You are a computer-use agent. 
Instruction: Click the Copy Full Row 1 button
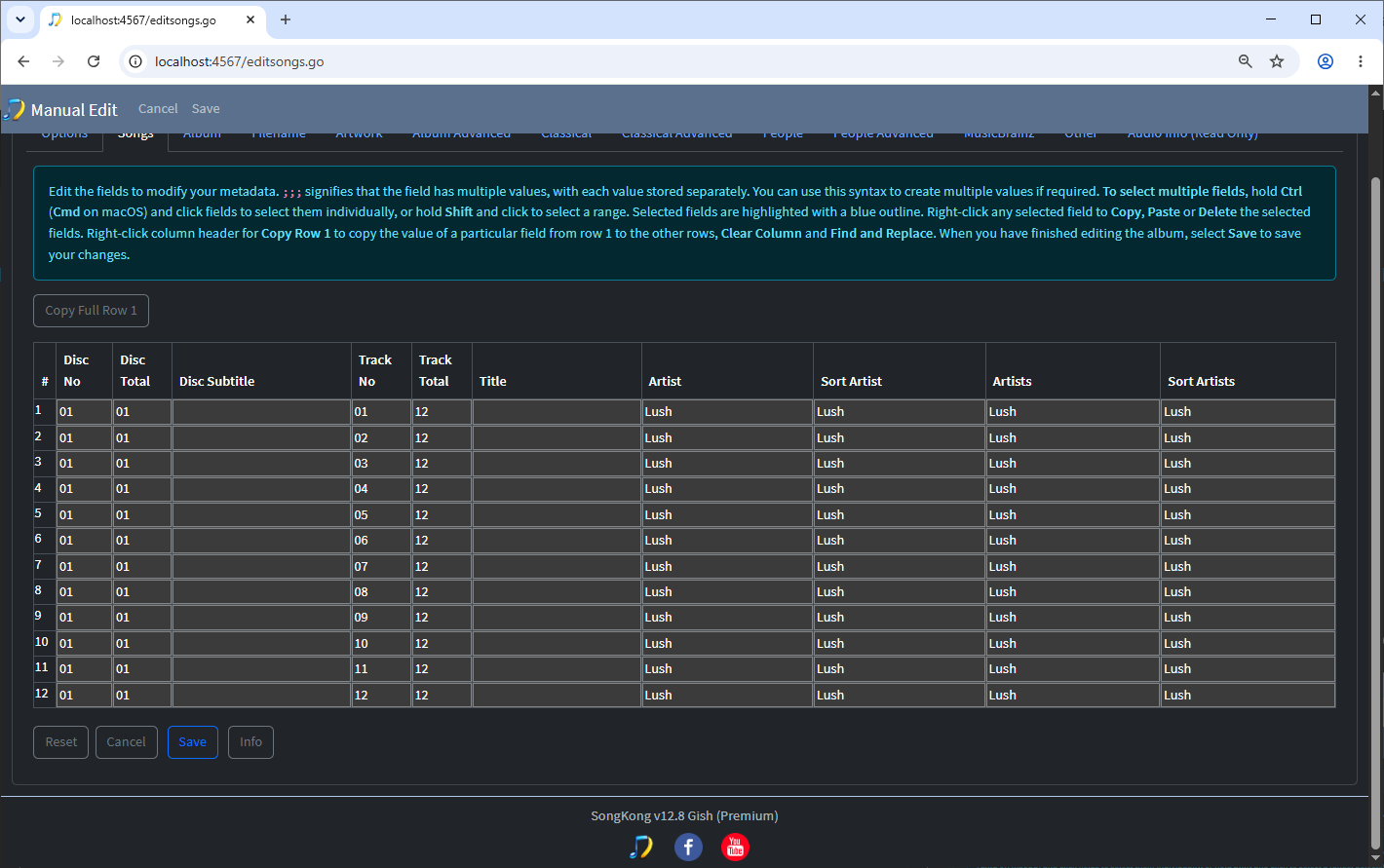(x=91, y=311)
